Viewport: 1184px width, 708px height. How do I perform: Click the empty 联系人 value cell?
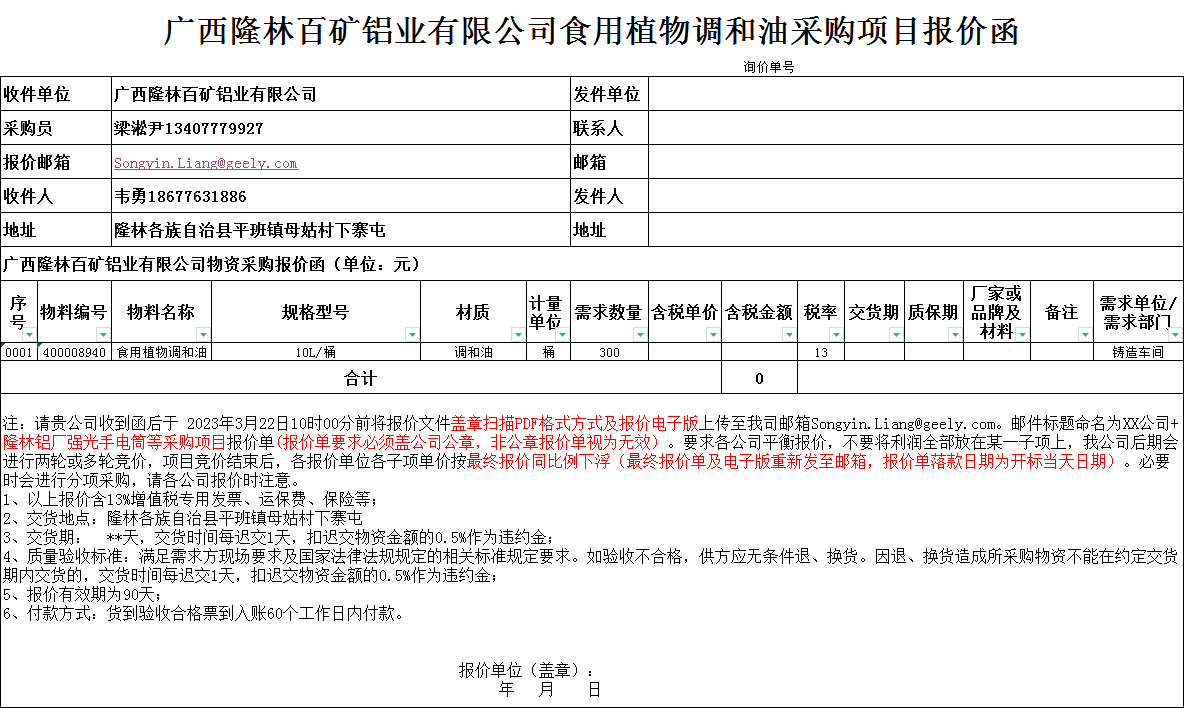[x=915, y=128]
